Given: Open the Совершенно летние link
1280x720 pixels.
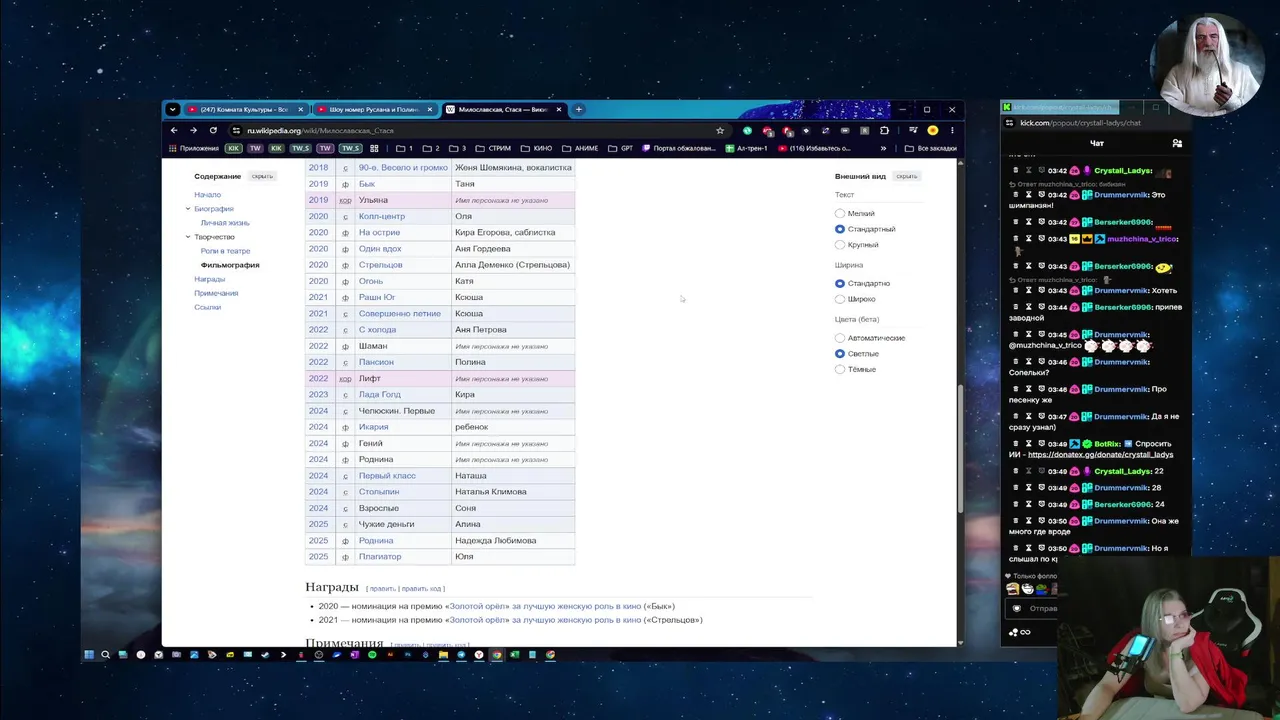Looking at the screenshot, I should (400, 313).
